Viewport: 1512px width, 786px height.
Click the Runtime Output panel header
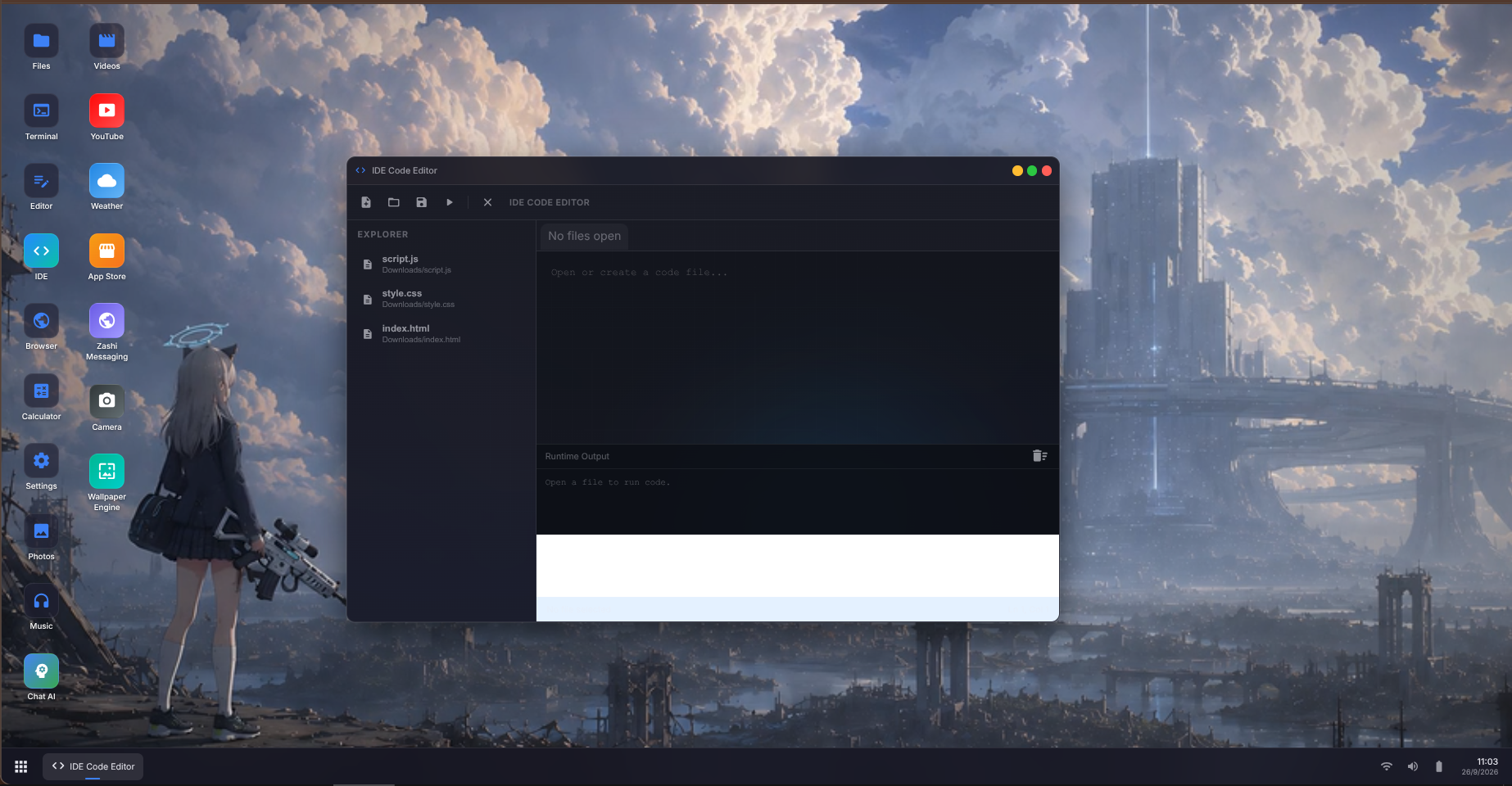point(798,456)
